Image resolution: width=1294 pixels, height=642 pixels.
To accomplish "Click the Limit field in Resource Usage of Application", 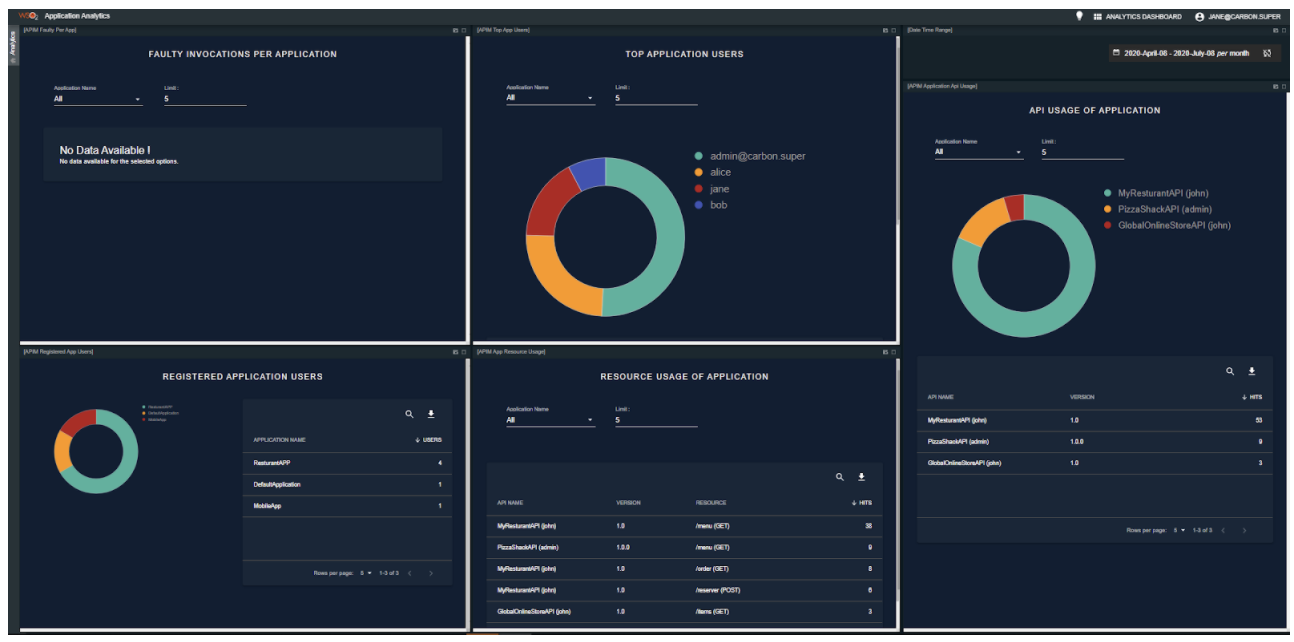I will point(656,420).
